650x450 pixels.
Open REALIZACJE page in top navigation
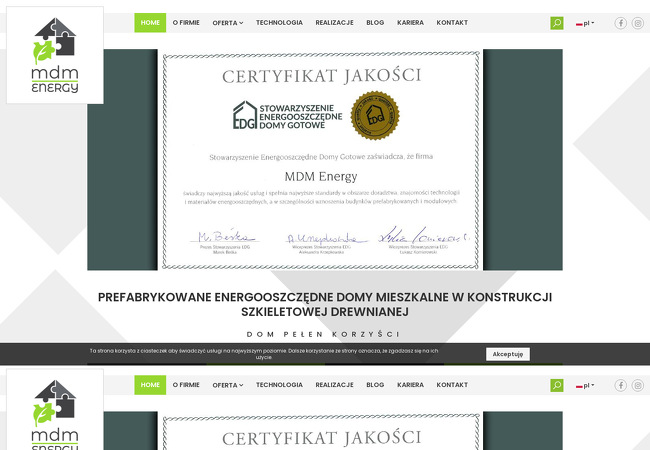334,23
